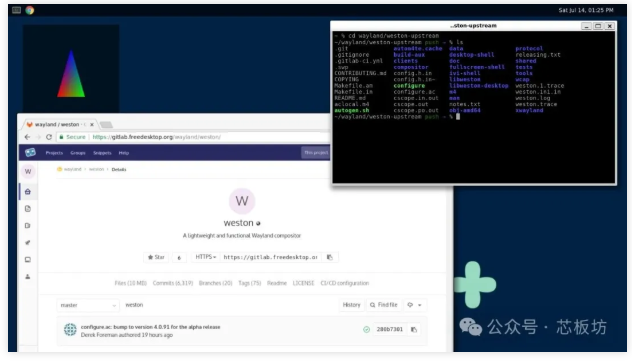Open the Repository sidebar icon
632x361 pixels.
point(28,209)
